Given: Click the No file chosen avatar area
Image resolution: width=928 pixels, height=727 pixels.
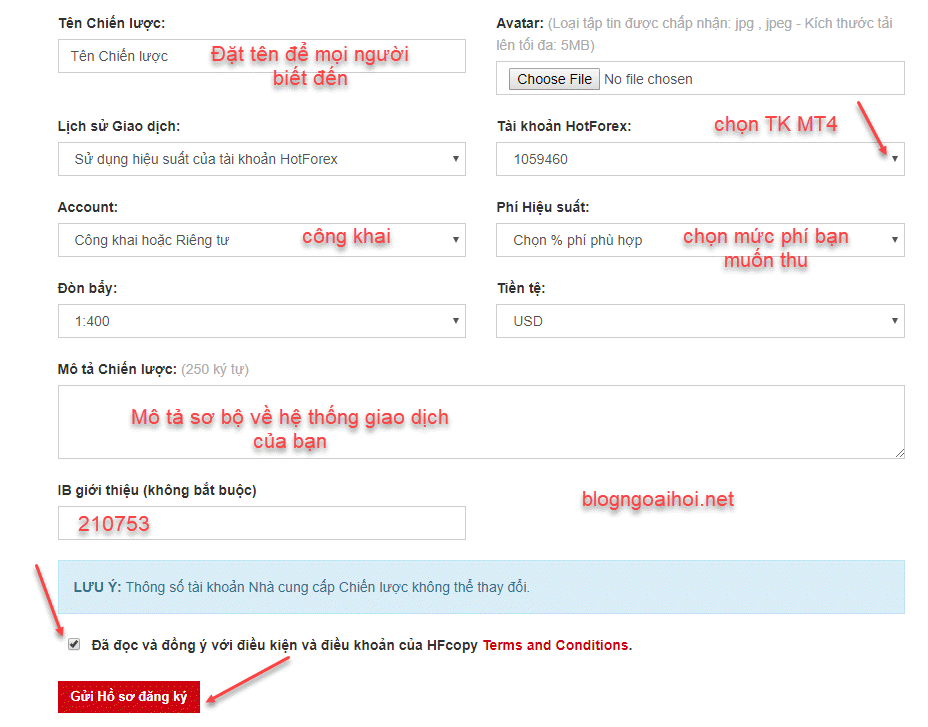Looking at the screenshot, I should 650,78.
